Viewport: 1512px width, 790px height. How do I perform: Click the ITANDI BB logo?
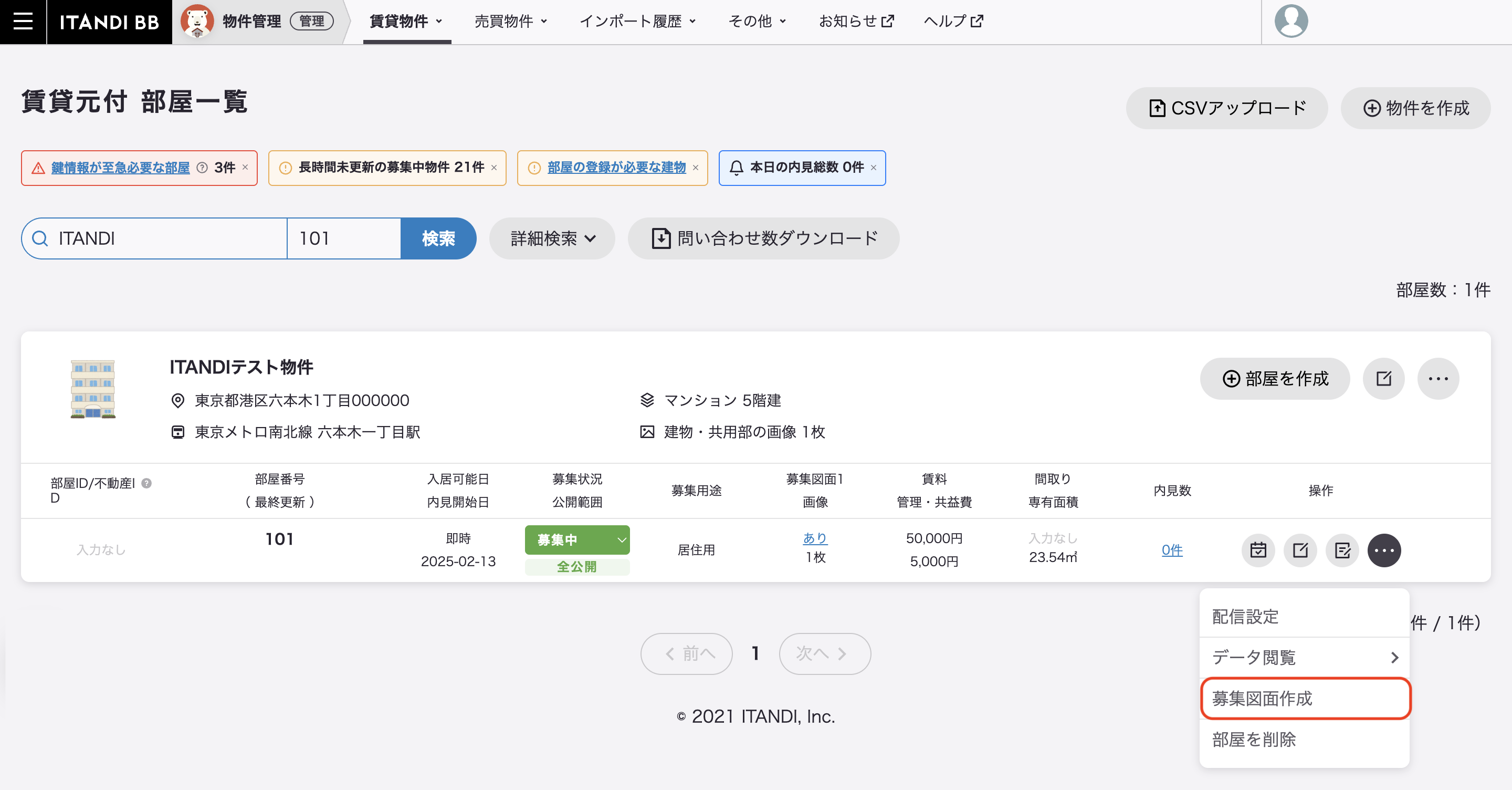point(109,22)
